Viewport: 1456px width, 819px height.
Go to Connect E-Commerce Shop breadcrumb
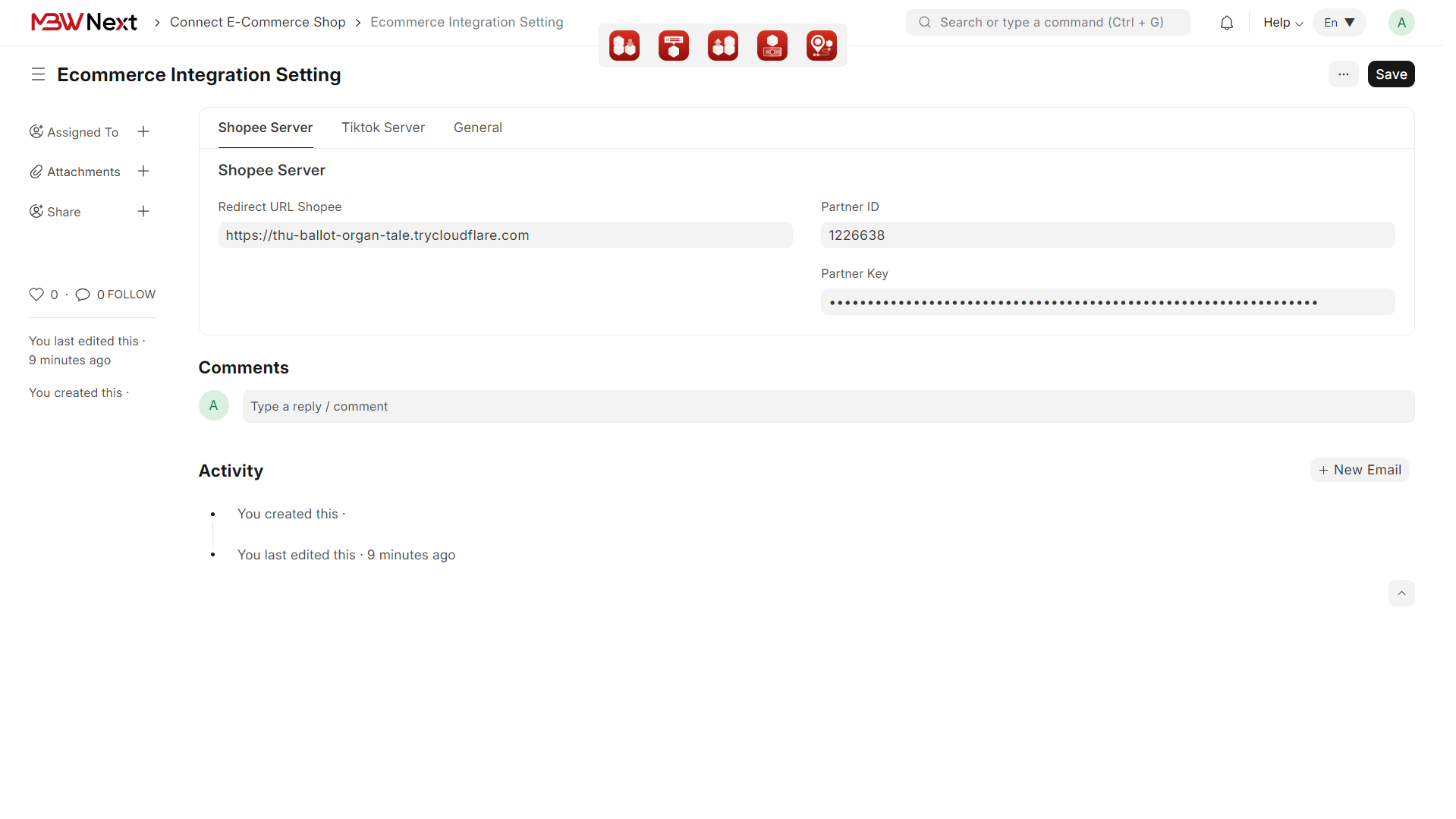(x=257, y=23)
